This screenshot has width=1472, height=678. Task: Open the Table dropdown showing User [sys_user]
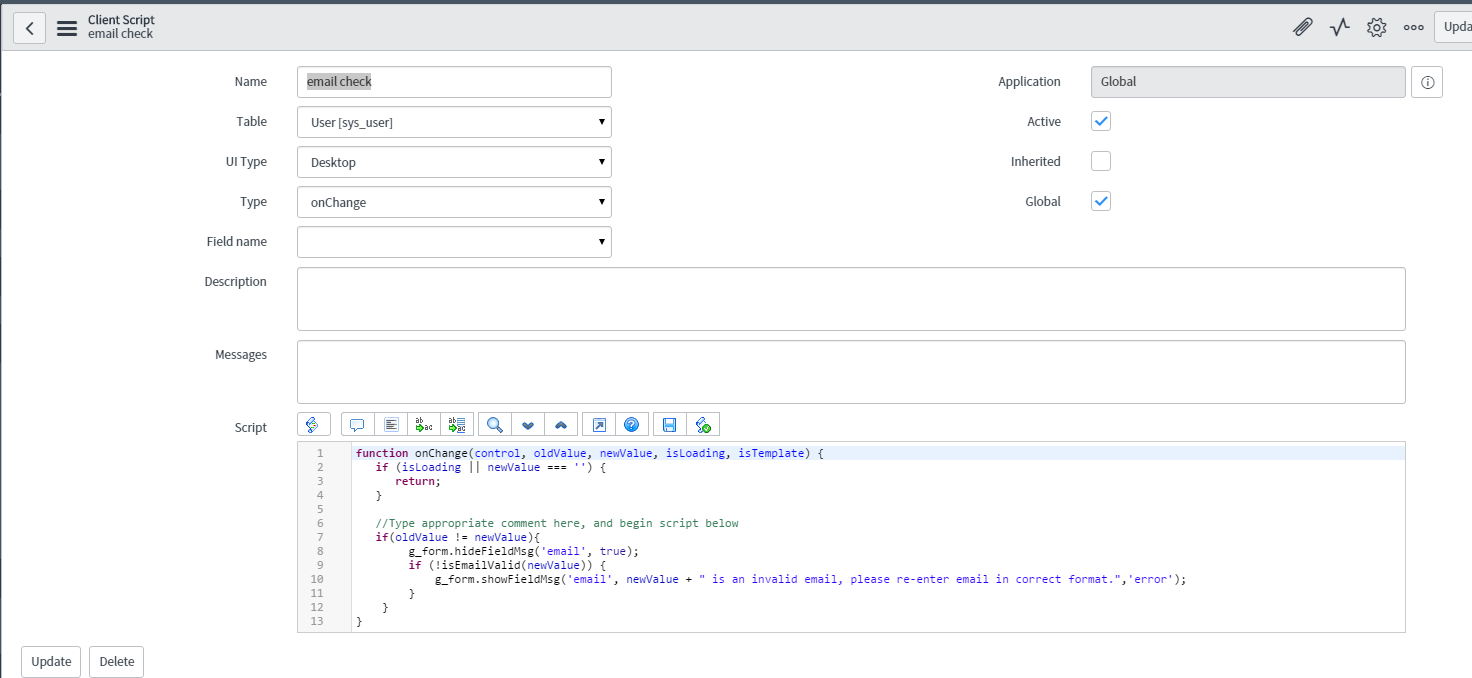(x=454, y=122)
